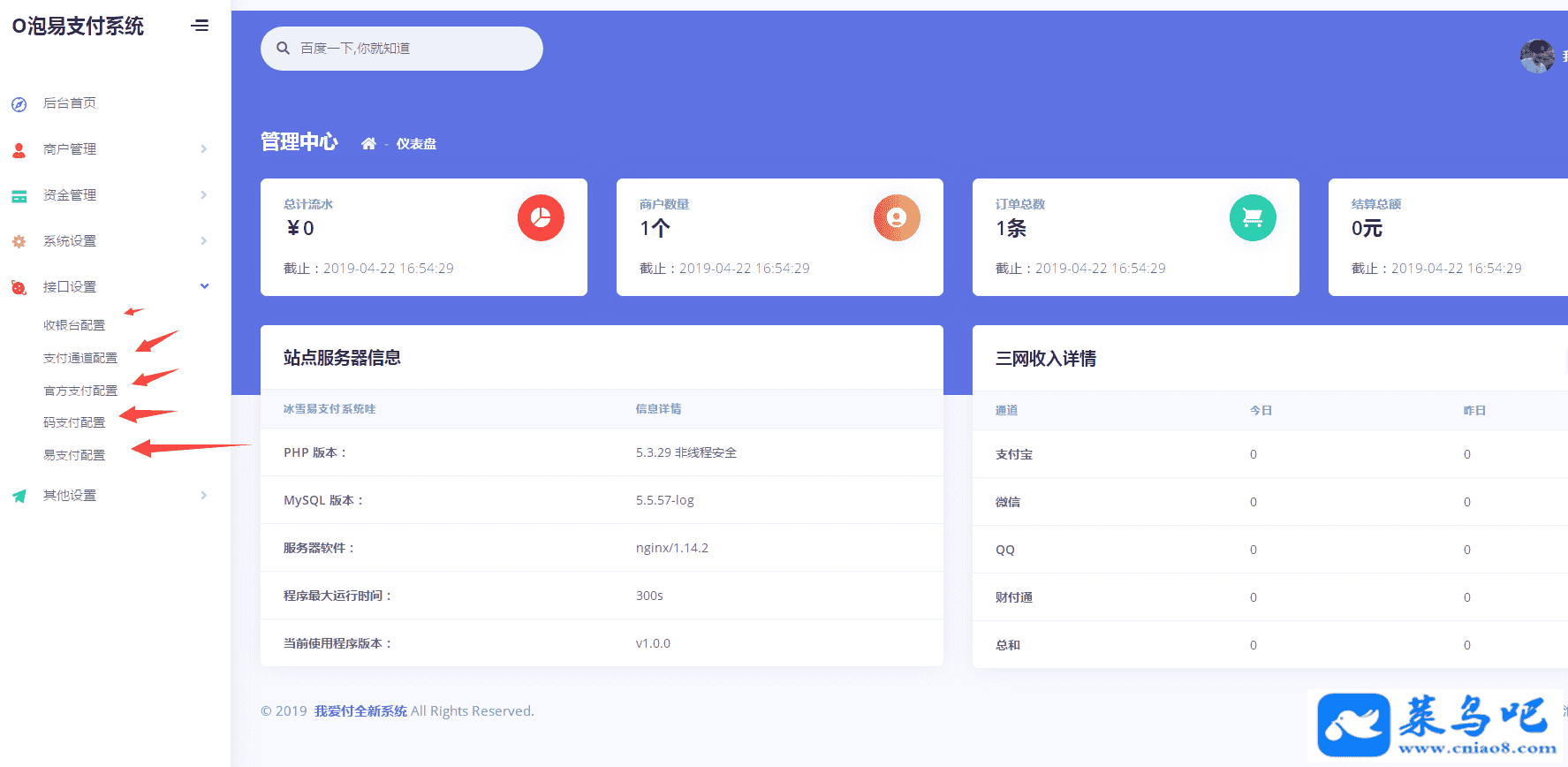Screen dimensions: 1568x767
Task: Collapse the 接口设置 submenu chevron
Action: [x=204, y=285]
